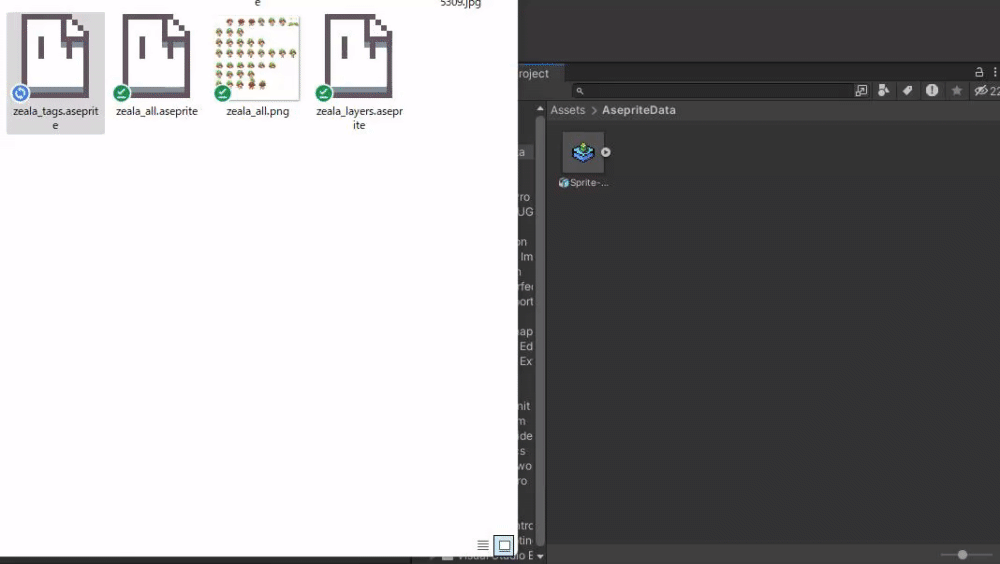This screenshot has width=1000, height=564.
Task: Select the zeala_tags.aseprite file in Explorer
Action: pos(55,73)
